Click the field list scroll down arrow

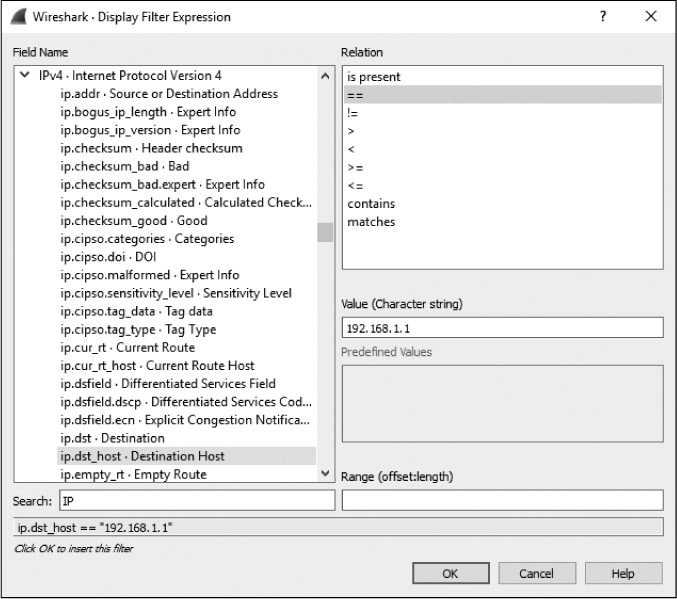tap(325, 473)
